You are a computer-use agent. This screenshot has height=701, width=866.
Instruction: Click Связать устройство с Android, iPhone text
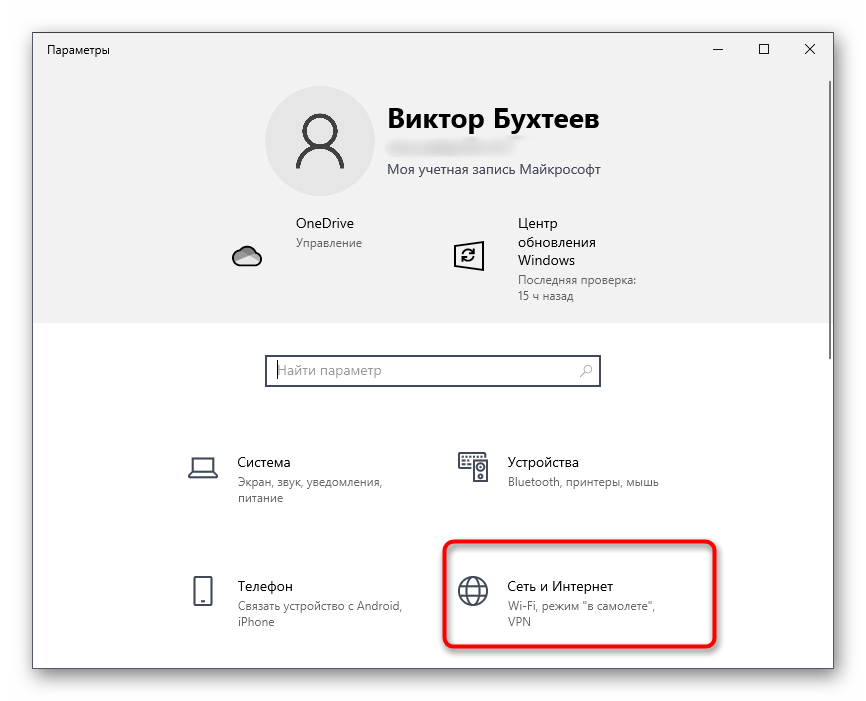pos(320,614)
